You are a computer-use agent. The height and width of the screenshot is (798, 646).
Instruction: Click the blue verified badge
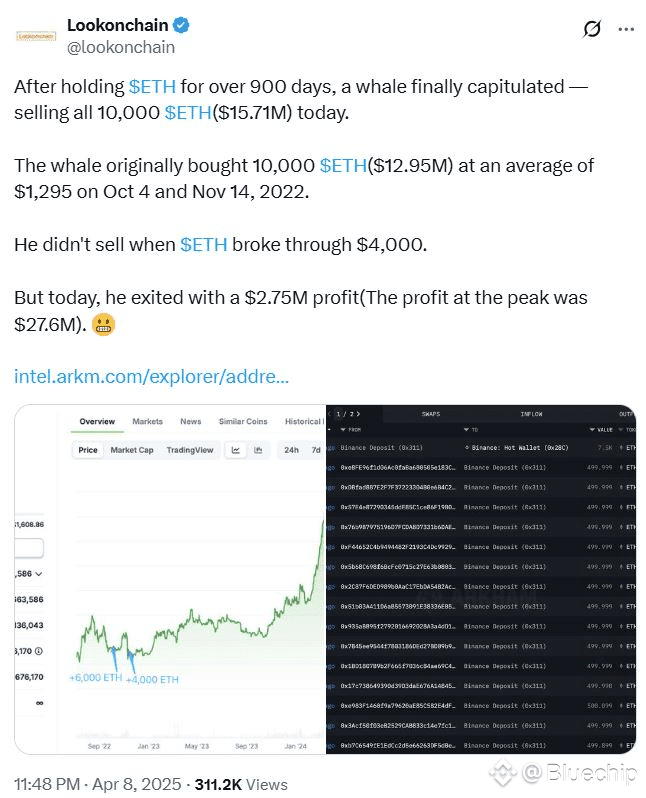(x=181, y=25)
